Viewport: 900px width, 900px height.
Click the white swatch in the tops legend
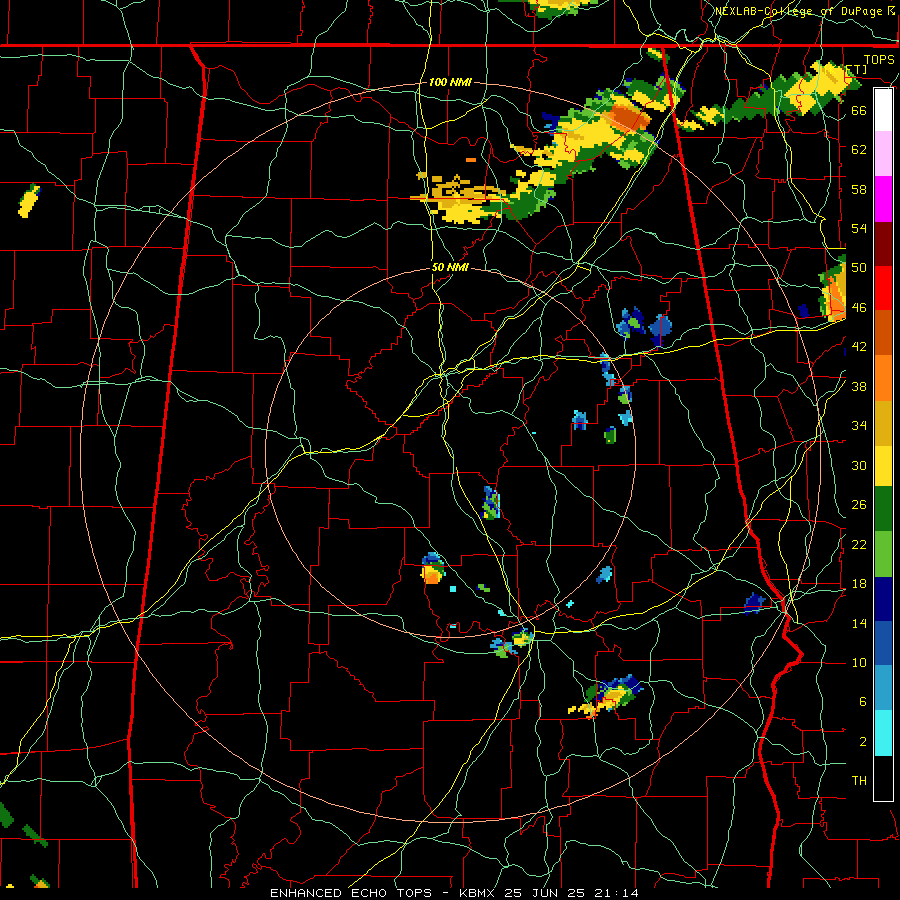click(883, 110)
